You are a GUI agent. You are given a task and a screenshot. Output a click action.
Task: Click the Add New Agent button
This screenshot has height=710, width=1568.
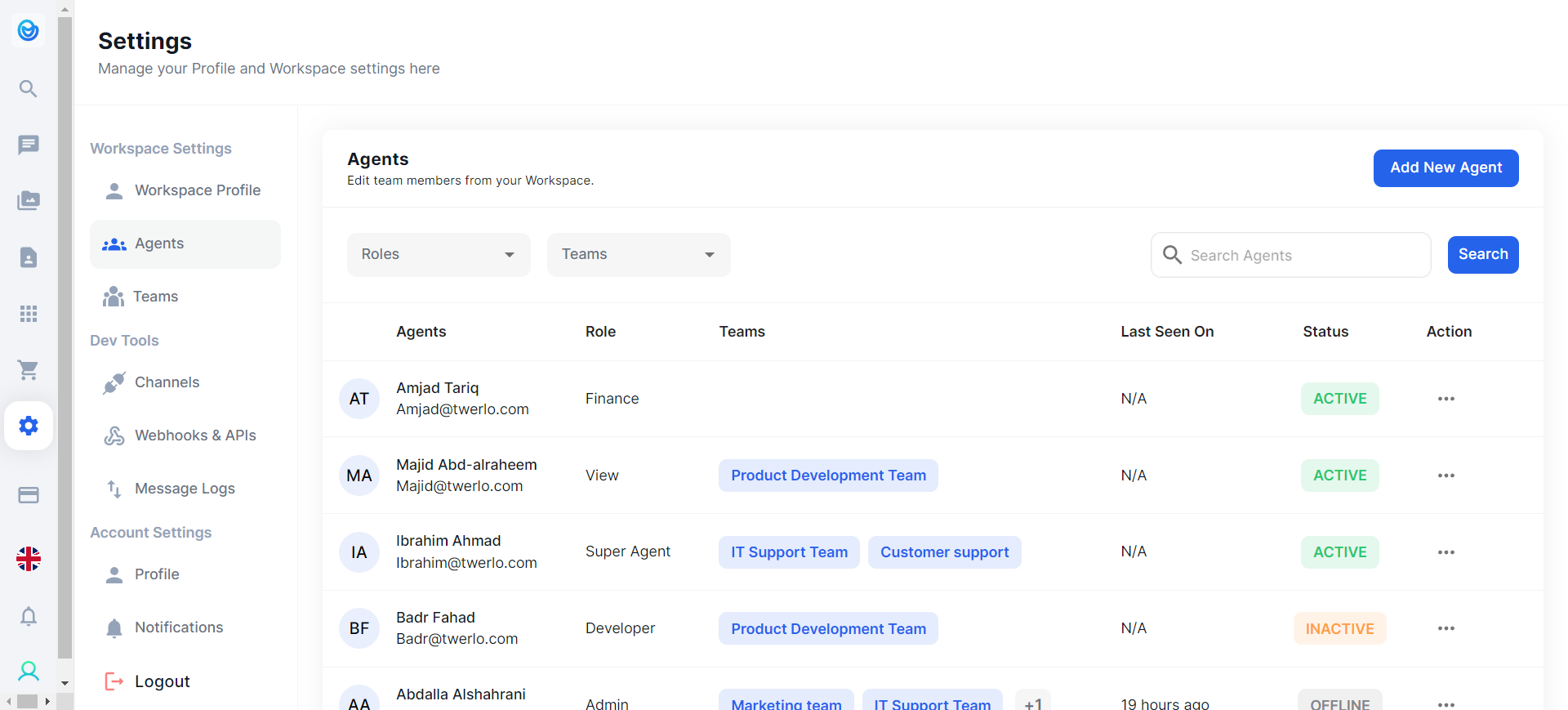point(1445,168)
